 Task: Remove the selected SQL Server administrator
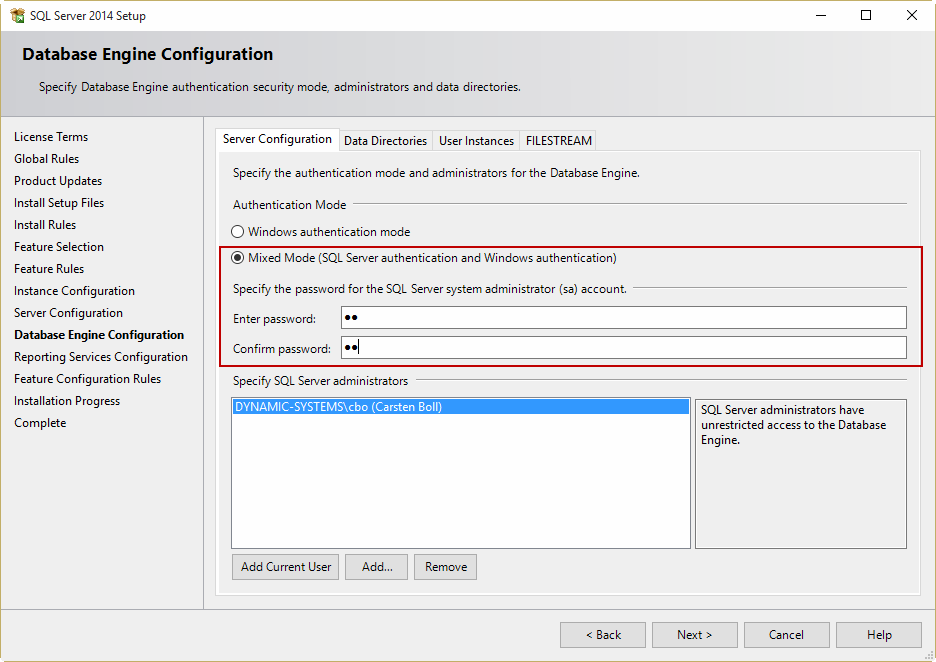[x=445, y=567]
